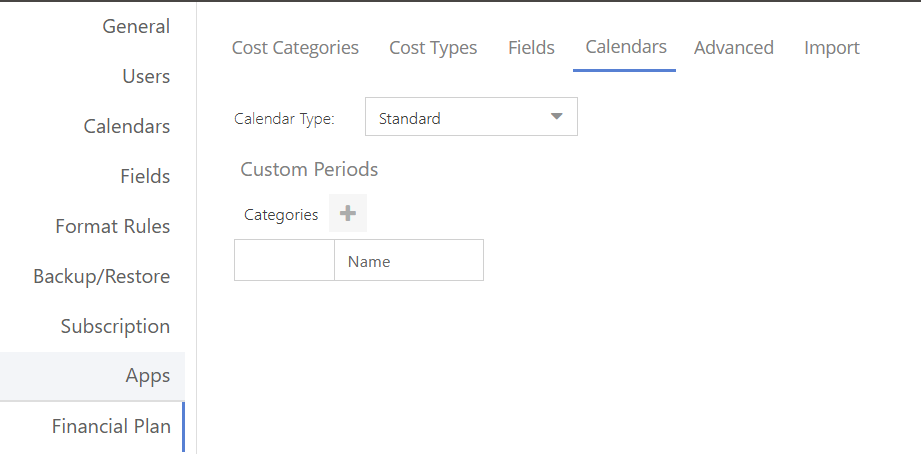Open Backup/Restore settings
The image size is (921, 454).
(102, 276)
